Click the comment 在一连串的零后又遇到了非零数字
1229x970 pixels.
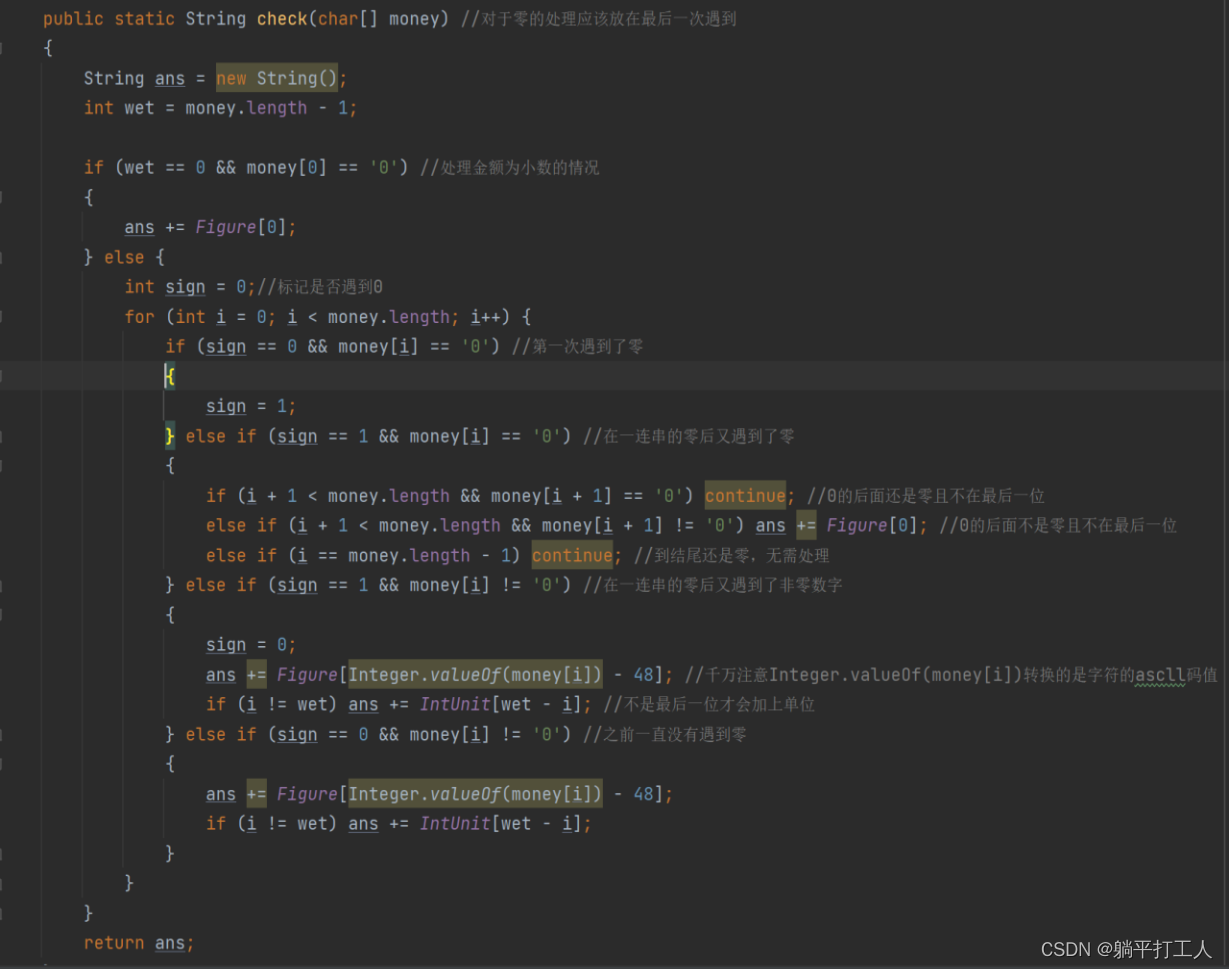click(x=713, y=585)
